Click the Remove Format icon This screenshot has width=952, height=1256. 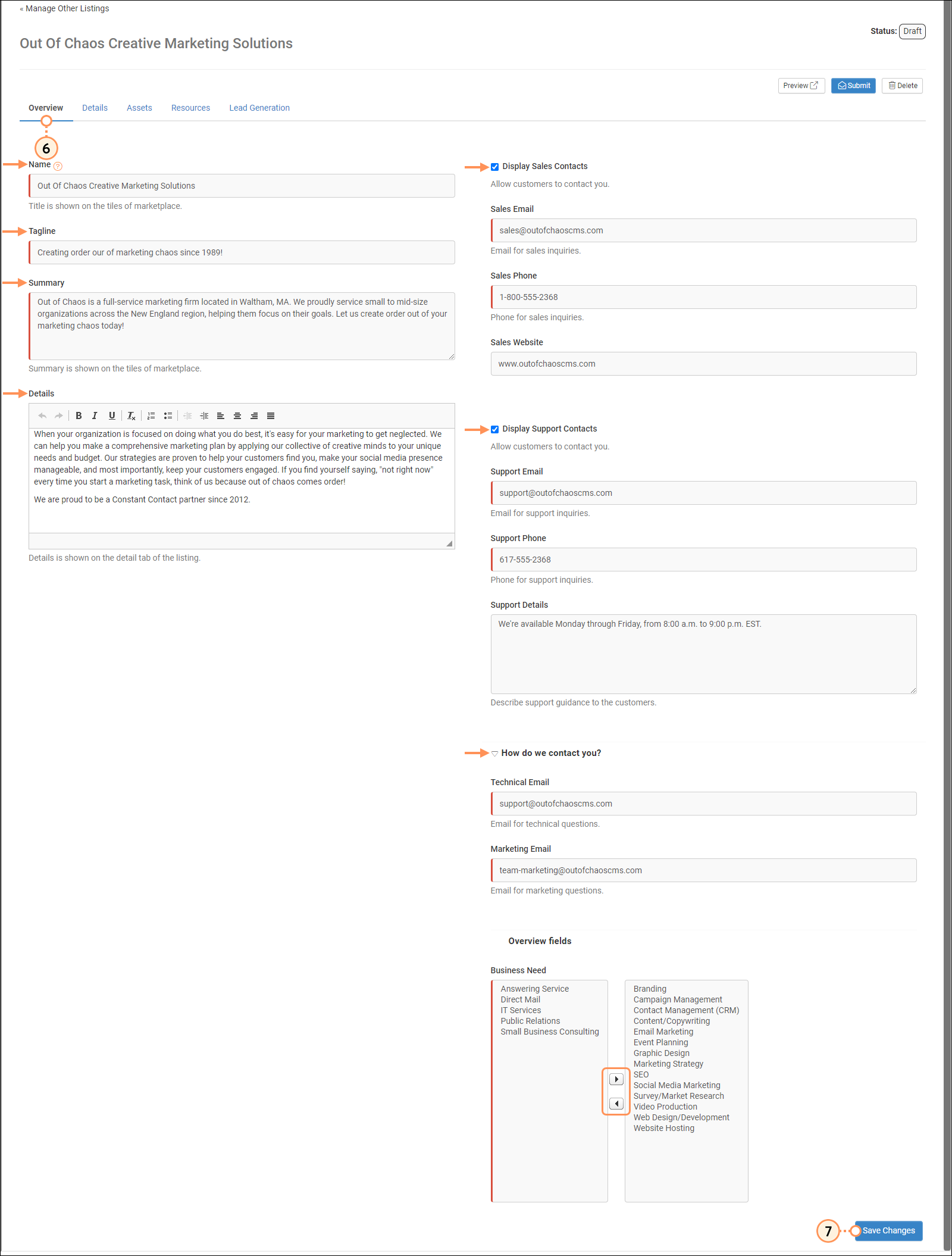131,416
